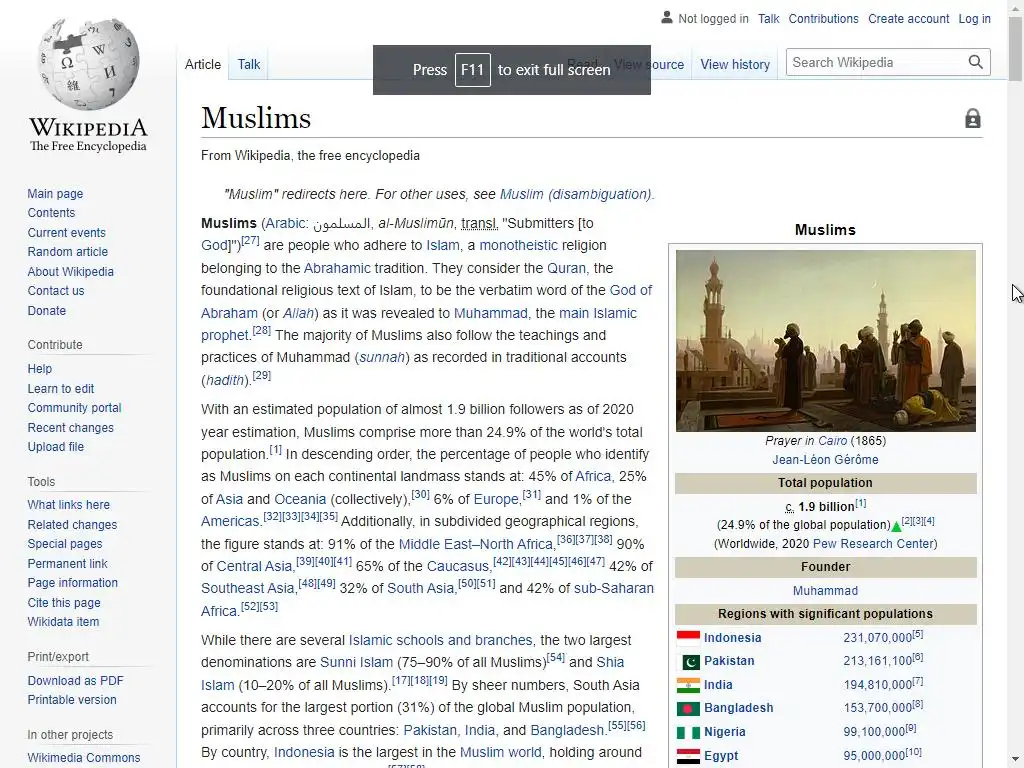Click Indonesia in the regions infobox
1024x768 pixels.
click(x=732, y=638)
